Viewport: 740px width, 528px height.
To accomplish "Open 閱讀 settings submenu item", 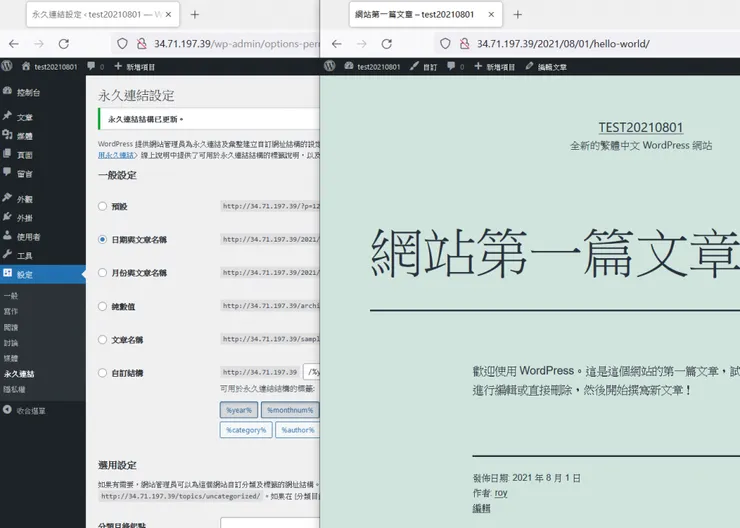I will pyautogui.click(x=11, y=327).
